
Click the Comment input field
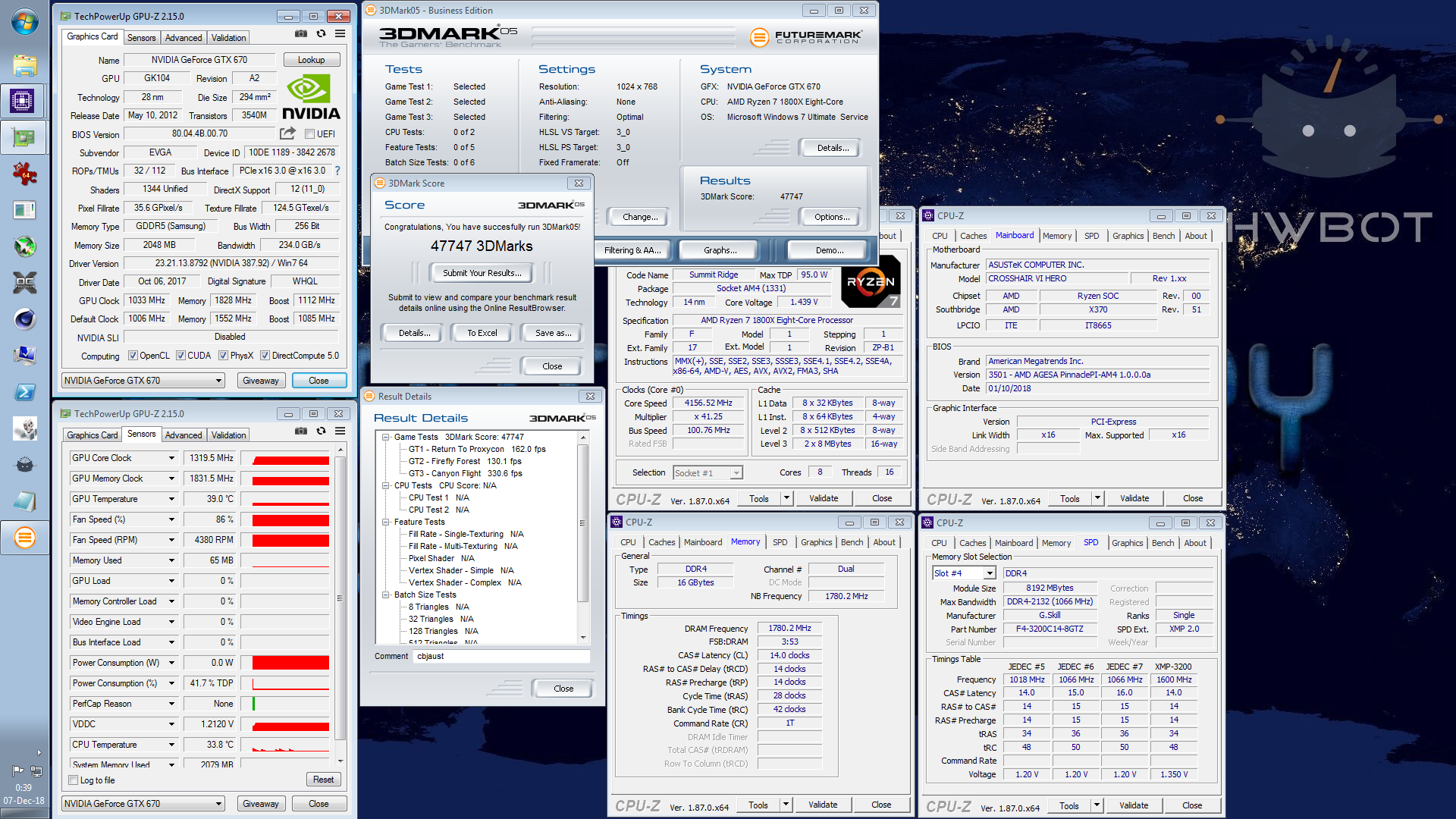[x=502, y=657]
